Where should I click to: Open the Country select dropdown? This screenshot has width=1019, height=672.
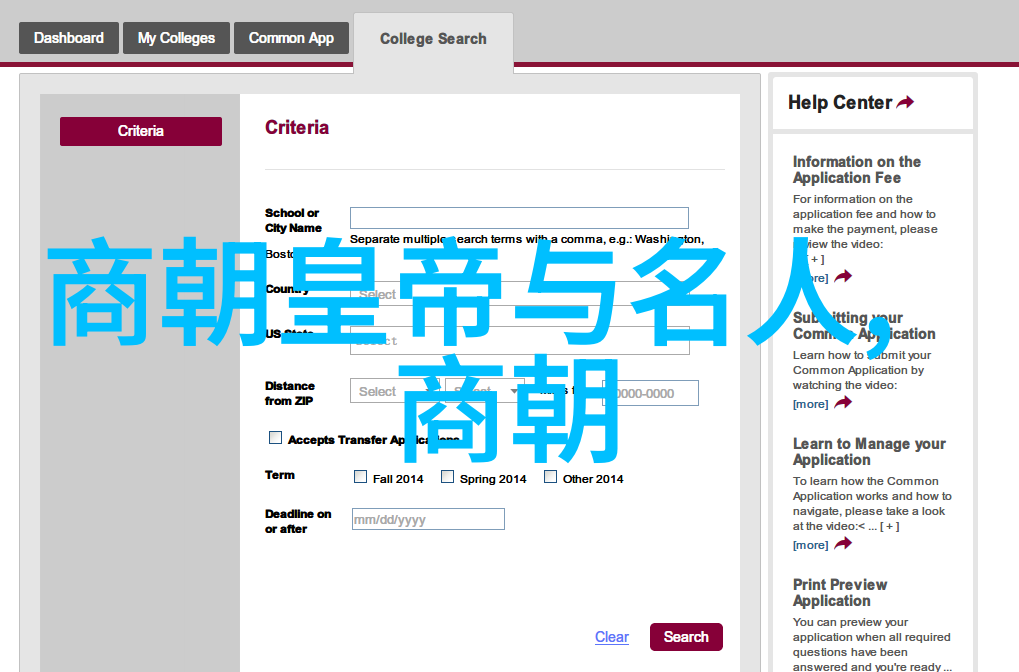click(x=519, y=294)
